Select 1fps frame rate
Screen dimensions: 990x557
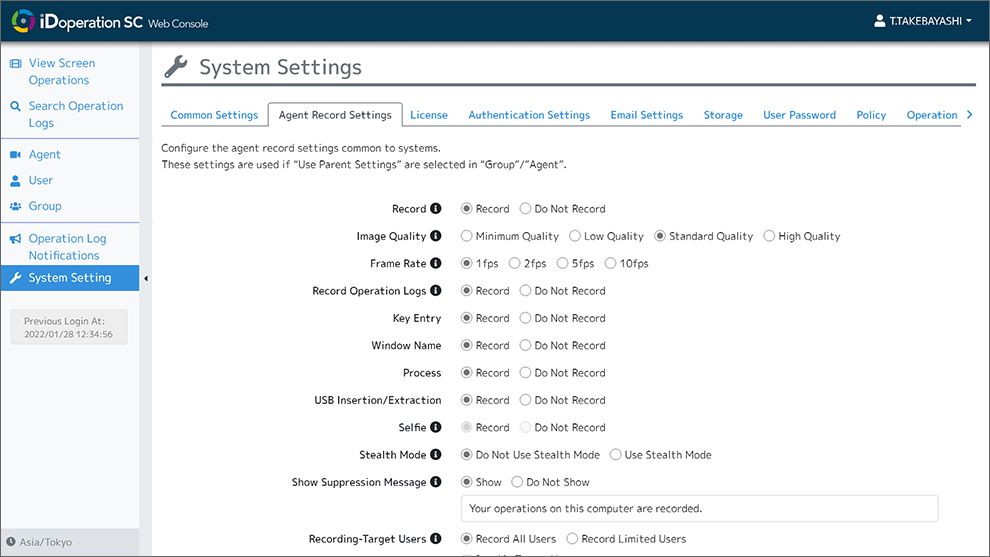click(467, 263)
